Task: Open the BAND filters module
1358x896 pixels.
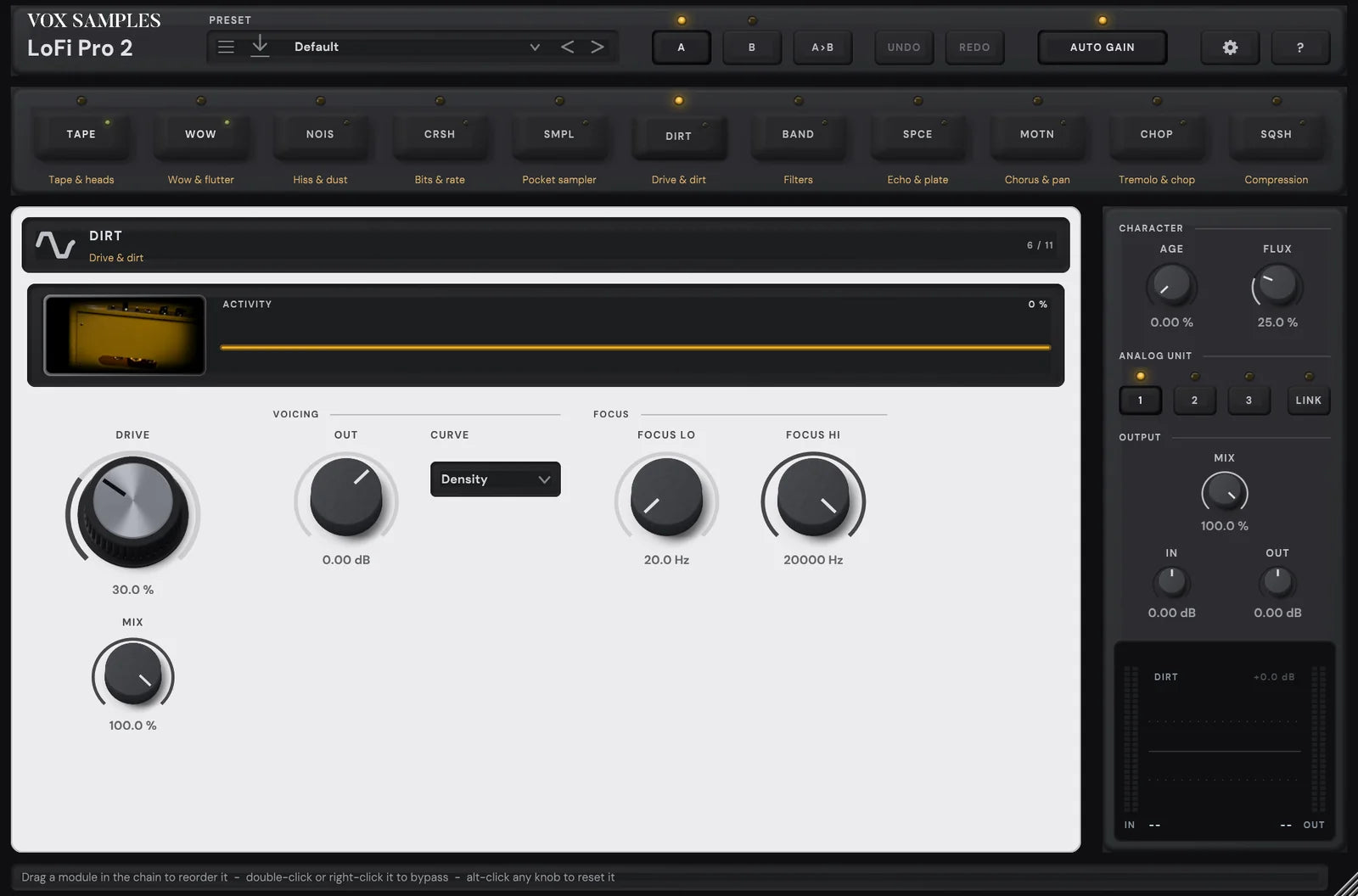Action: pos(798,136)
